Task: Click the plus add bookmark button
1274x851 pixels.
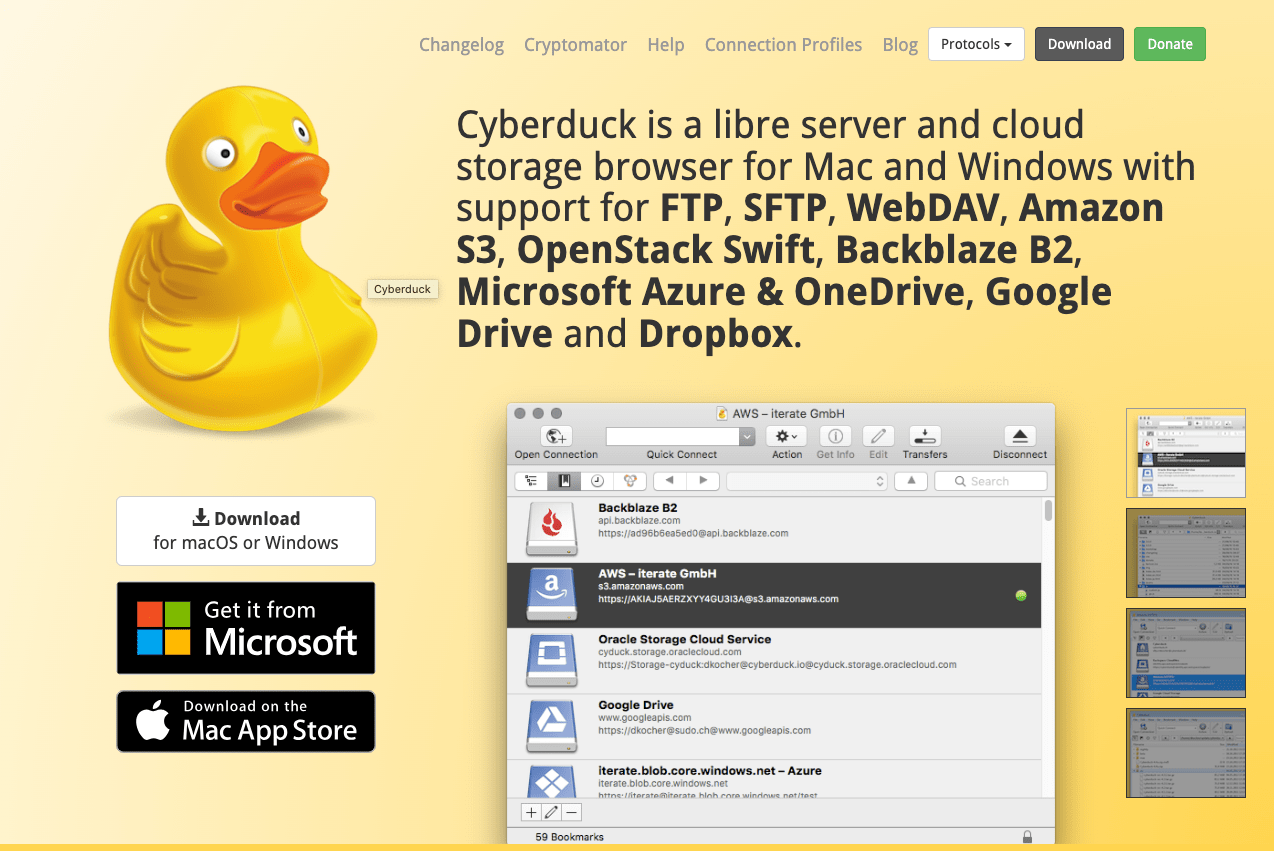Action: pos(531,812)
